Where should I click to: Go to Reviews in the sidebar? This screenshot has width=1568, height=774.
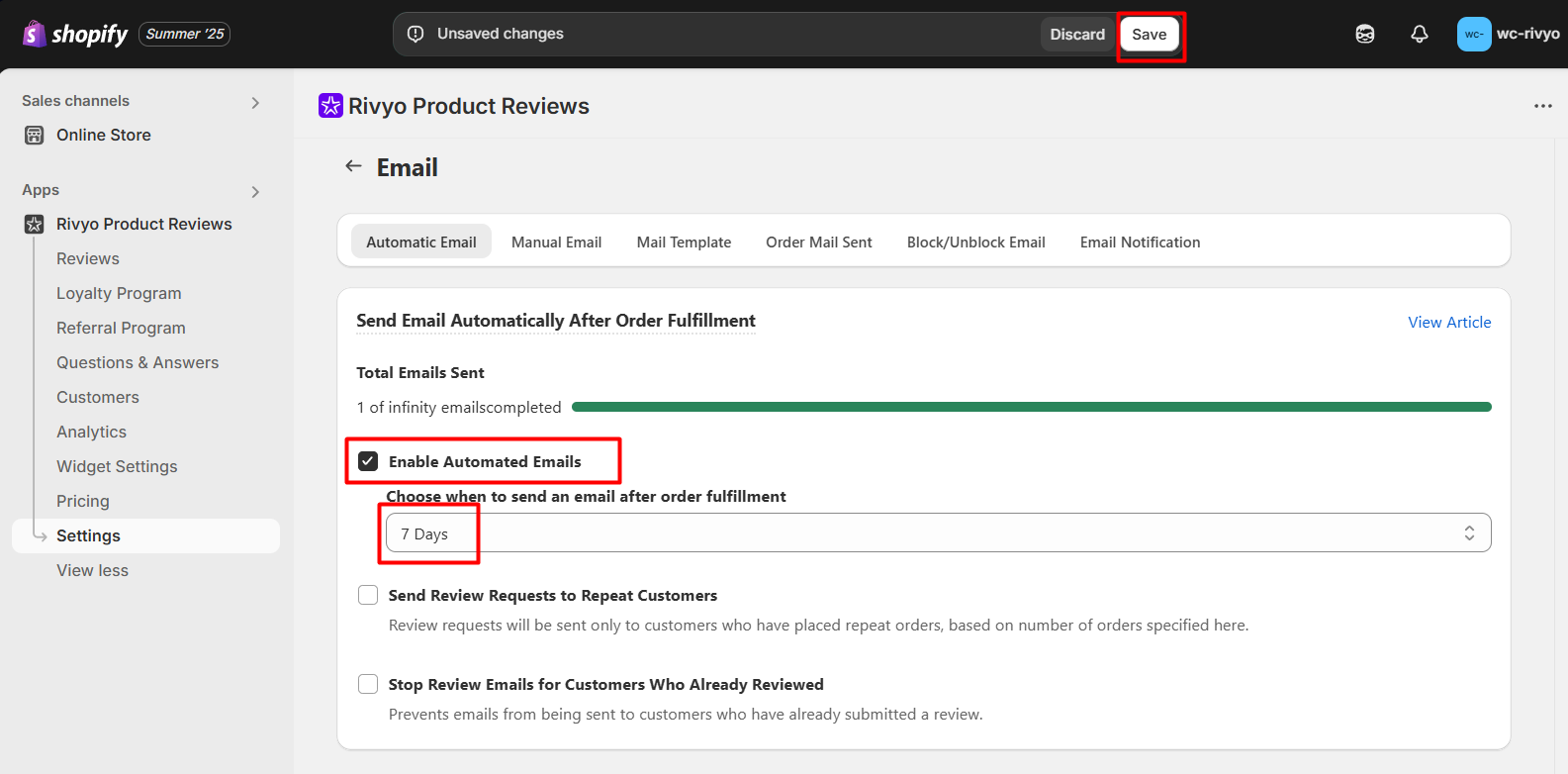[x=88, y=259]
